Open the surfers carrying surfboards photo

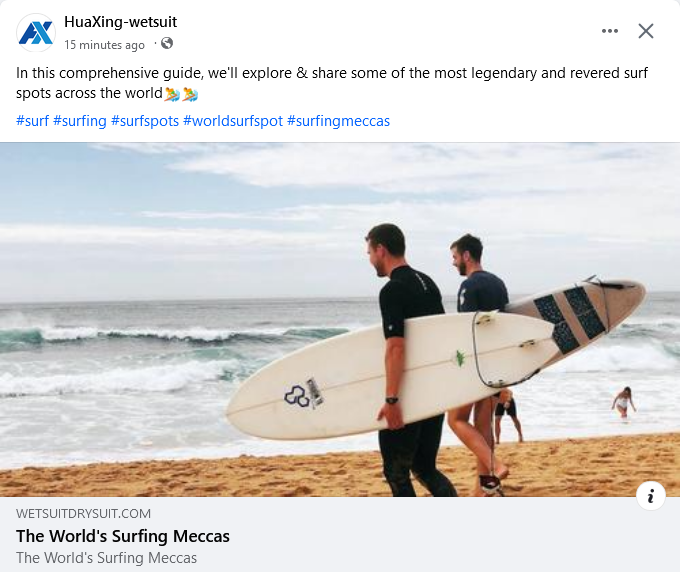[340, 320]
